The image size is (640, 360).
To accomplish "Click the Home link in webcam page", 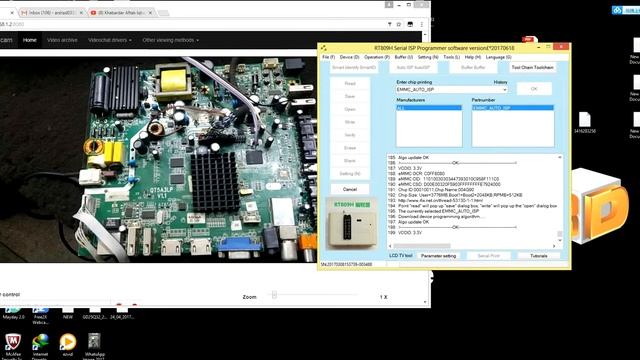I will [30, 40].
